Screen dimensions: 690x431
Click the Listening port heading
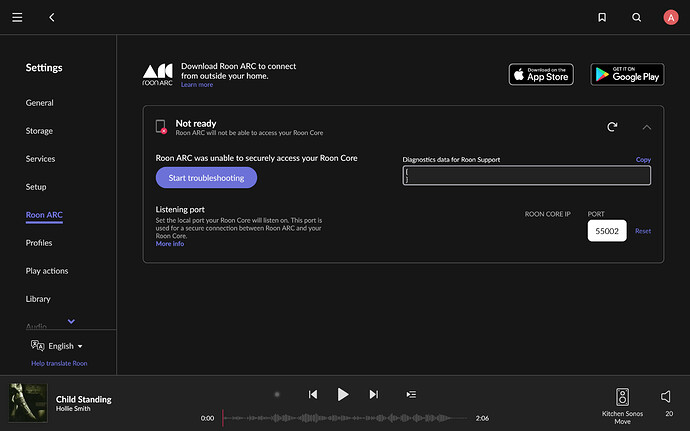180,210
